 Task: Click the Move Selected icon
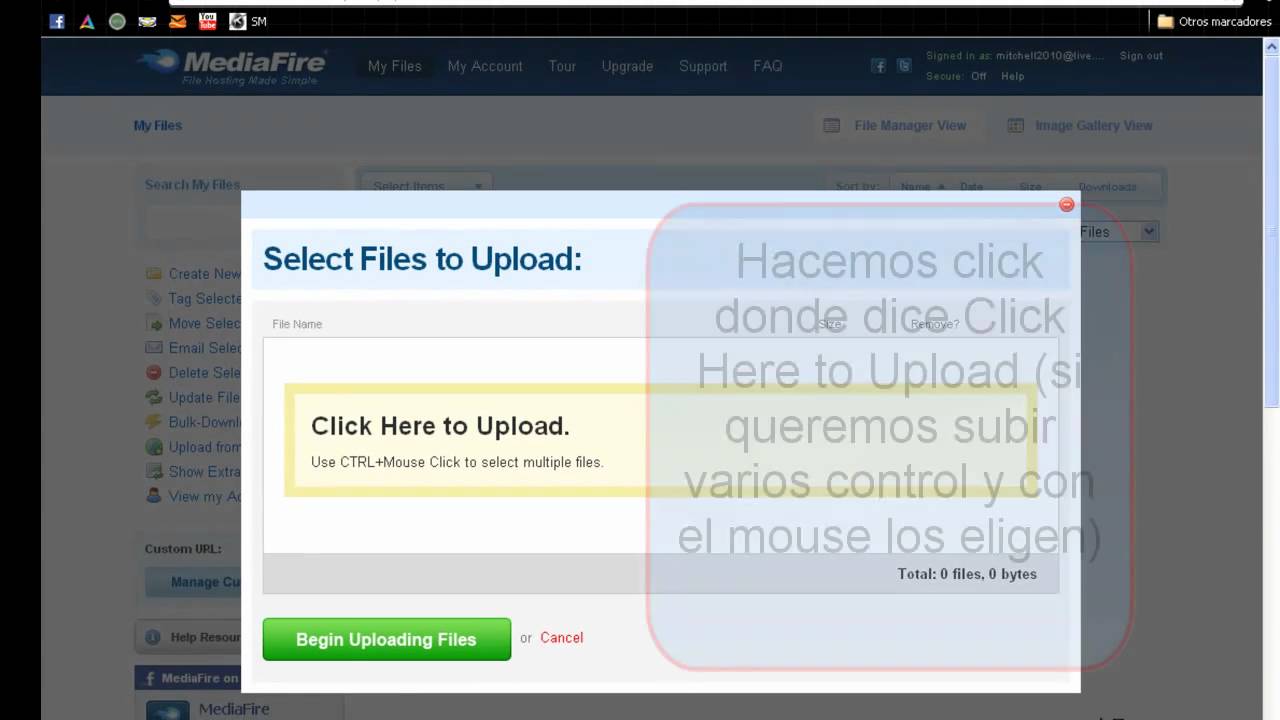[154, 323]
